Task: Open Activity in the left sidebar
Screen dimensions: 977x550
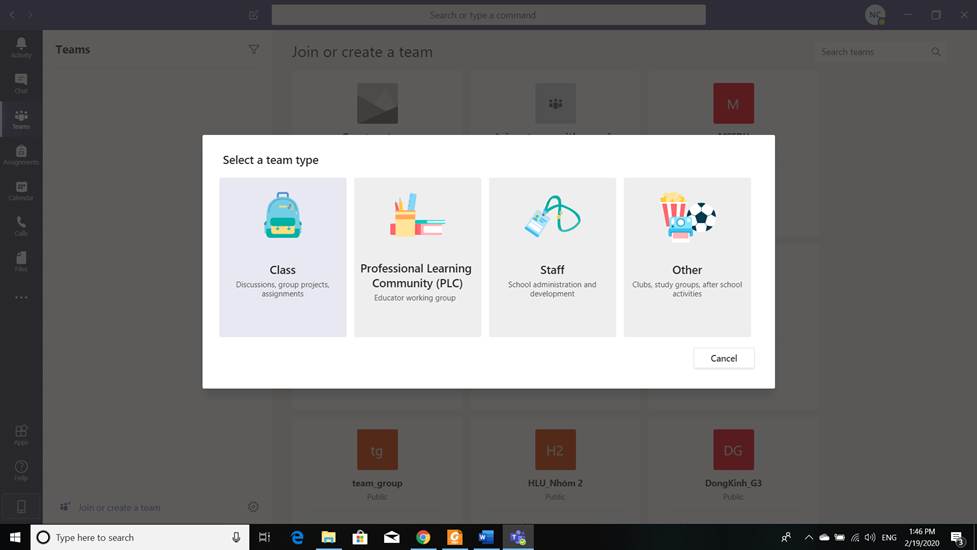Action: 21,47
